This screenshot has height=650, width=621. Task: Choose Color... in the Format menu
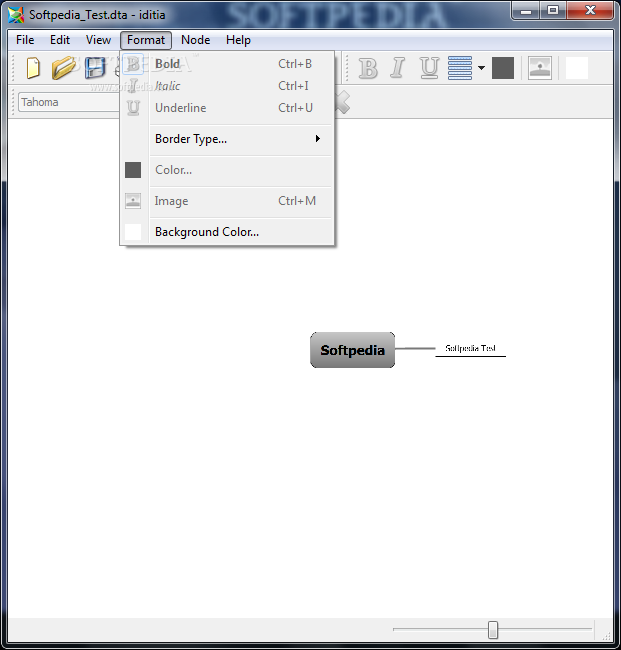pyautogui.click(x=227, y=170)
